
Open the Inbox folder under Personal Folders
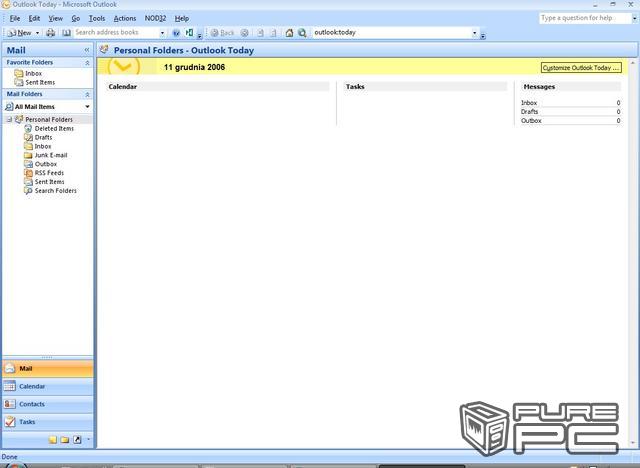42,146
